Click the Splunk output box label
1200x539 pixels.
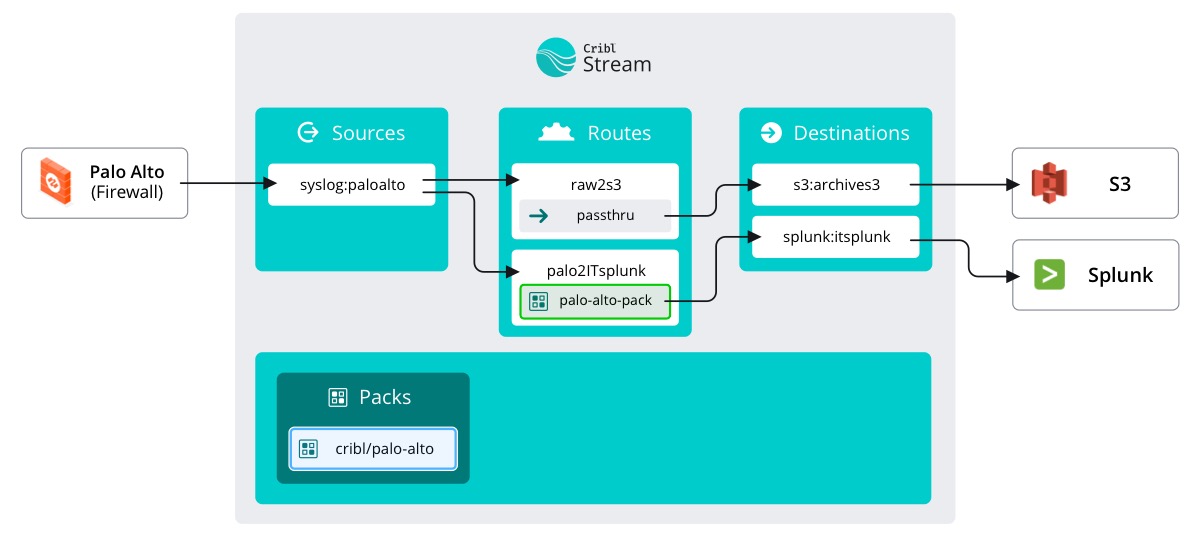coord(1121,275)
